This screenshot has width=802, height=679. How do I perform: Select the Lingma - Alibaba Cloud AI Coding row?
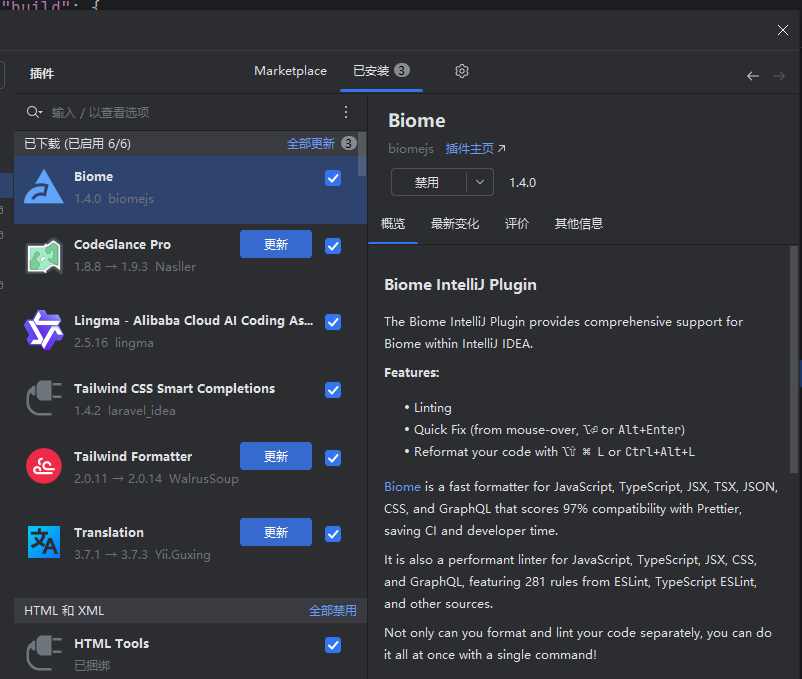click(x=190, y=330)
